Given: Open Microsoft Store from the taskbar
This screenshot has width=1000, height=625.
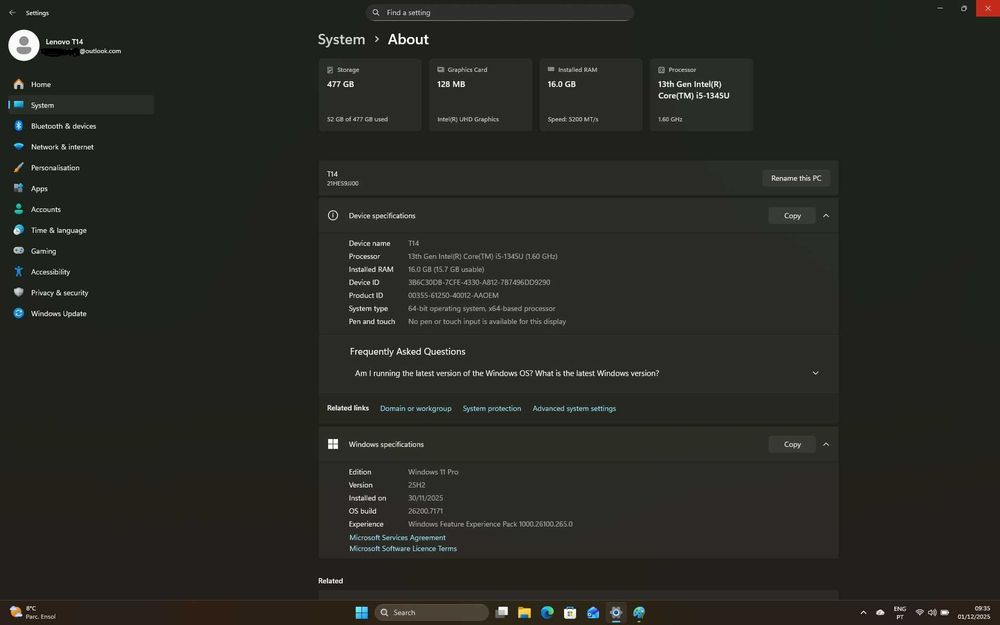Looking at the screenshot, I should (570, 612).
